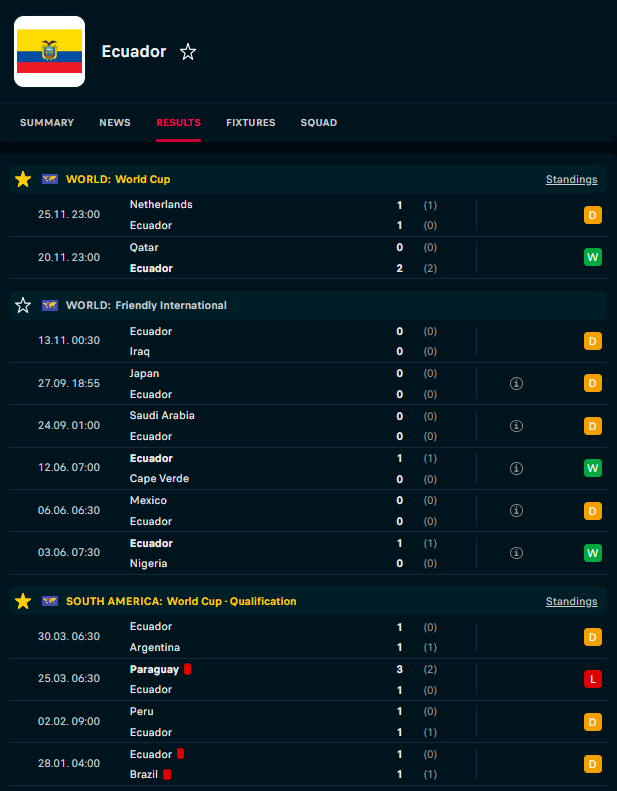The width and height of the screenshot is (617, 791).
Task: Pin the Friendly International league star
Action: point(23,306)
